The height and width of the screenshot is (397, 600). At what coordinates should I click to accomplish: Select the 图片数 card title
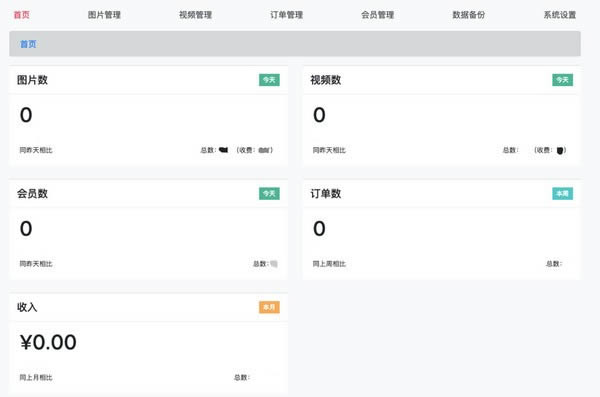point(32,80)
